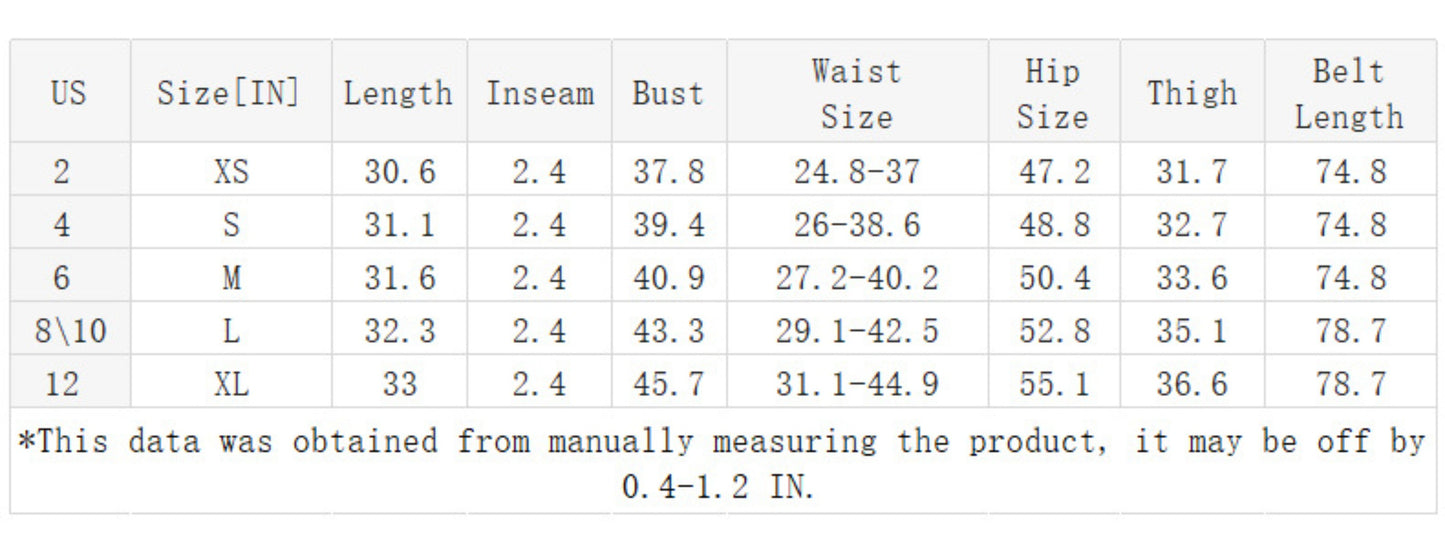
Task: Select the Belt Length column header
Action: pos(1349,93)
